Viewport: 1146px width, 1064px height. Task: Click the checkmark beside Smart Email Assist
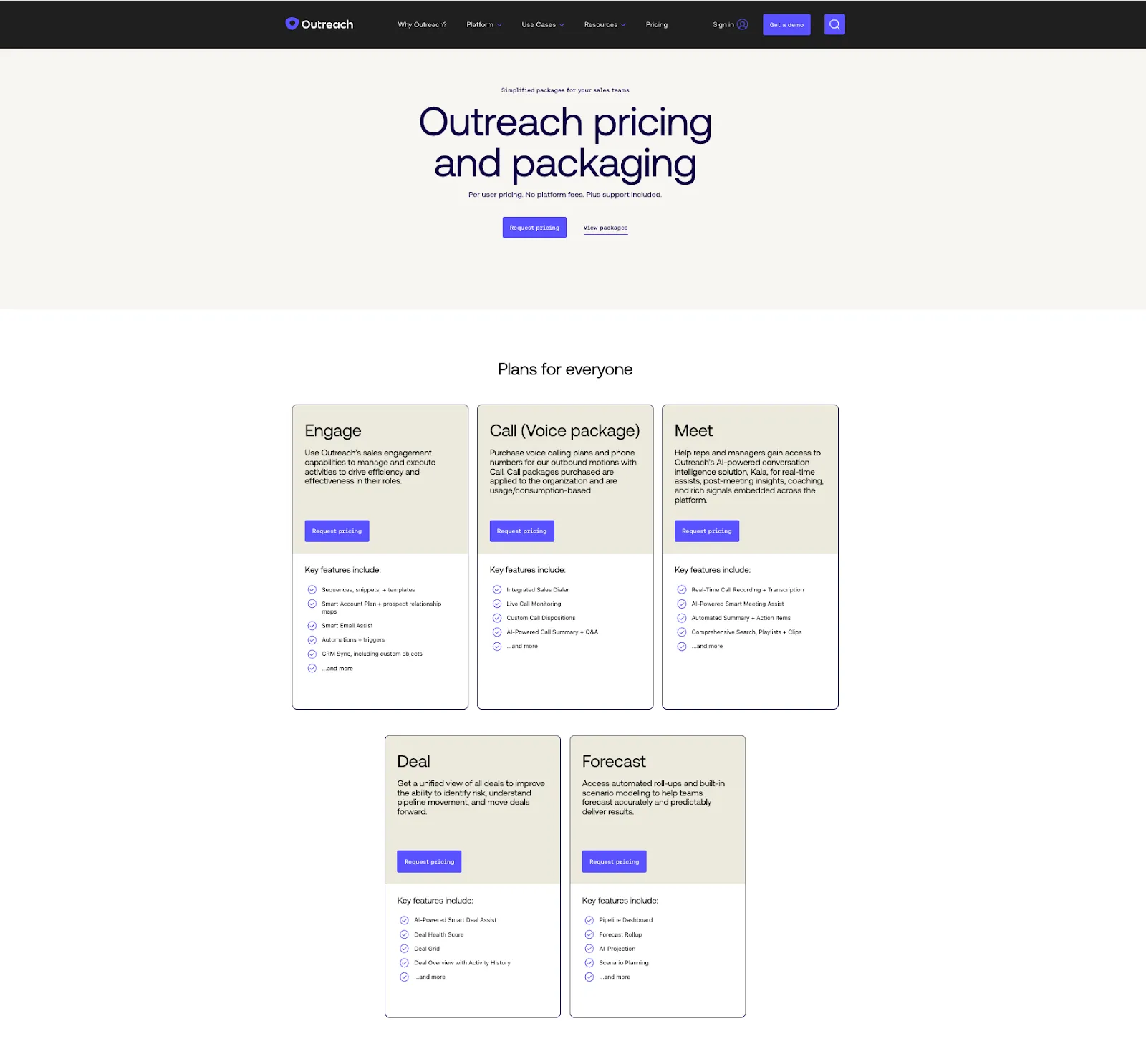tap(312, 624)
